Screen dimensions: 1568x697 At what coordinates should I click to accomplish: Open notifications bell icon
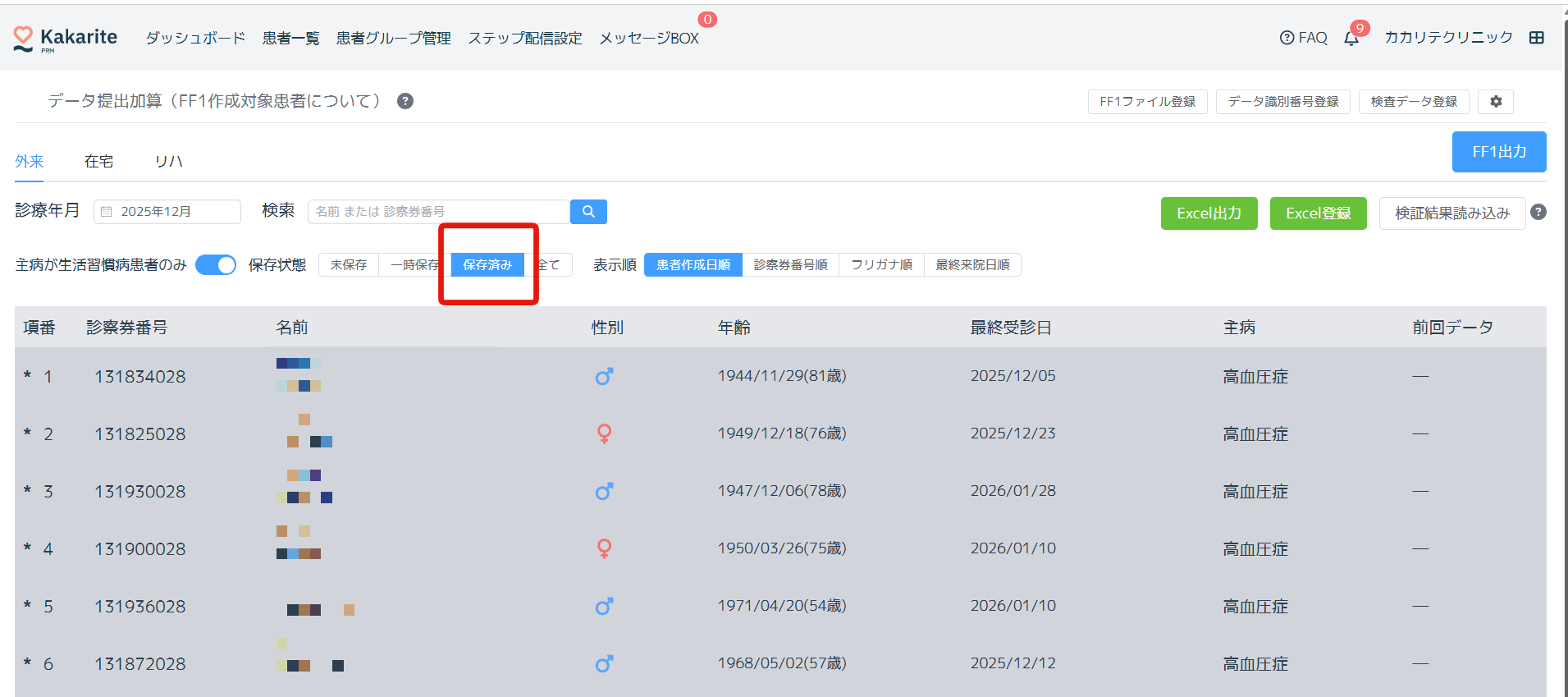[x=1351, y=39]
